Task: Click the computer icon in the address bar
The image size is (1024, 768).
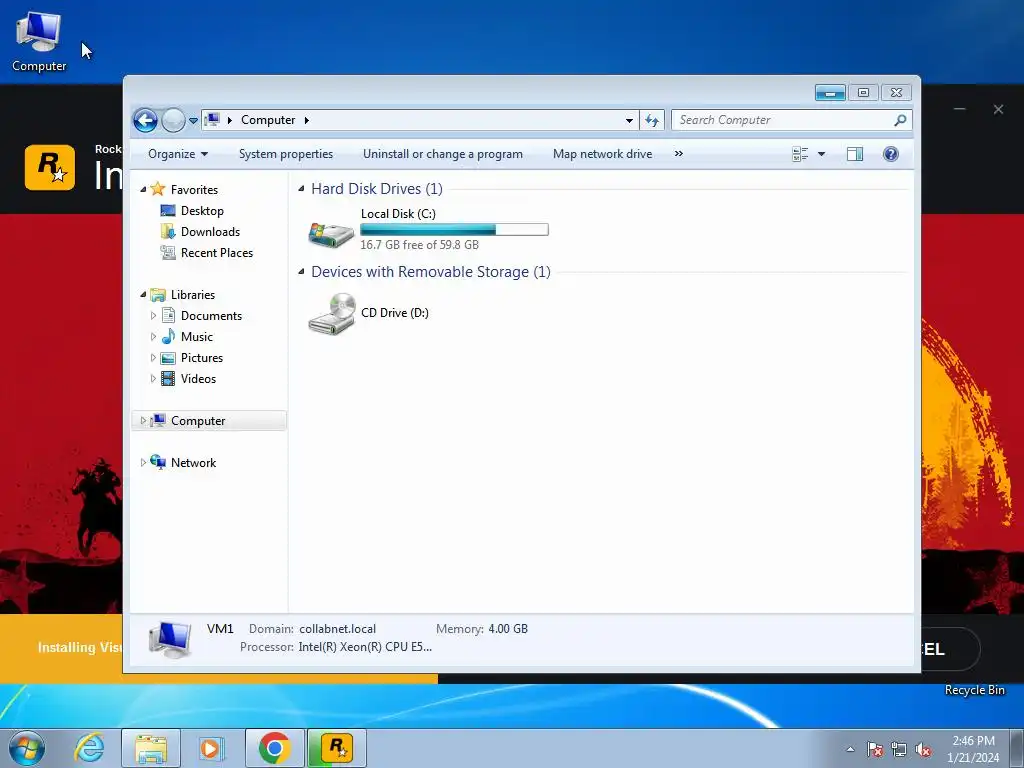Action: pos(212,120)
